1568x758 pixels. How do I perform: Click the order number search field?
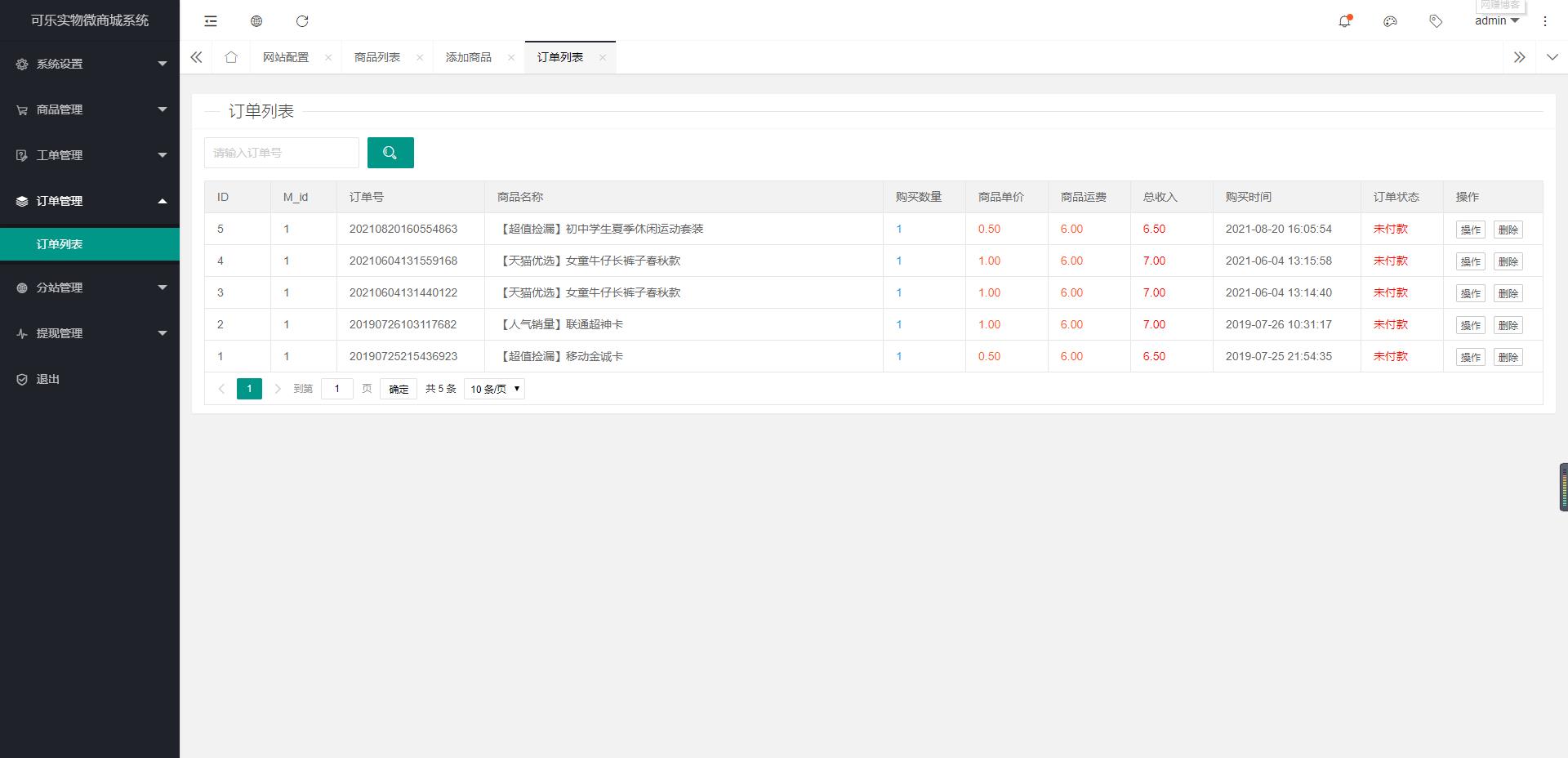282,153
